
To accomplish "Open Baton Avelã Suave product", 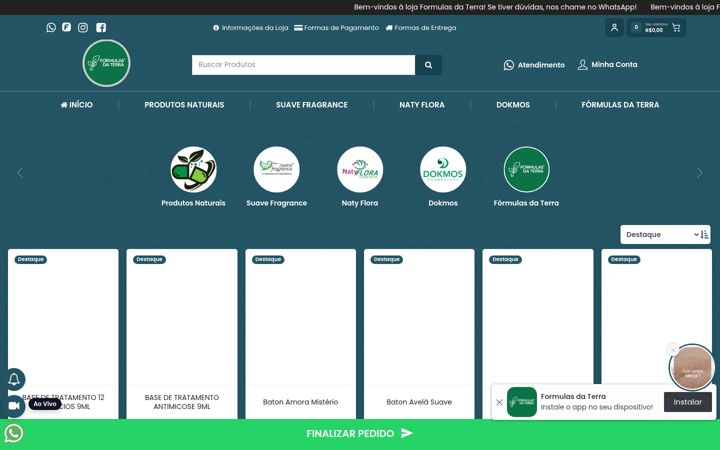I will (419, 402).
